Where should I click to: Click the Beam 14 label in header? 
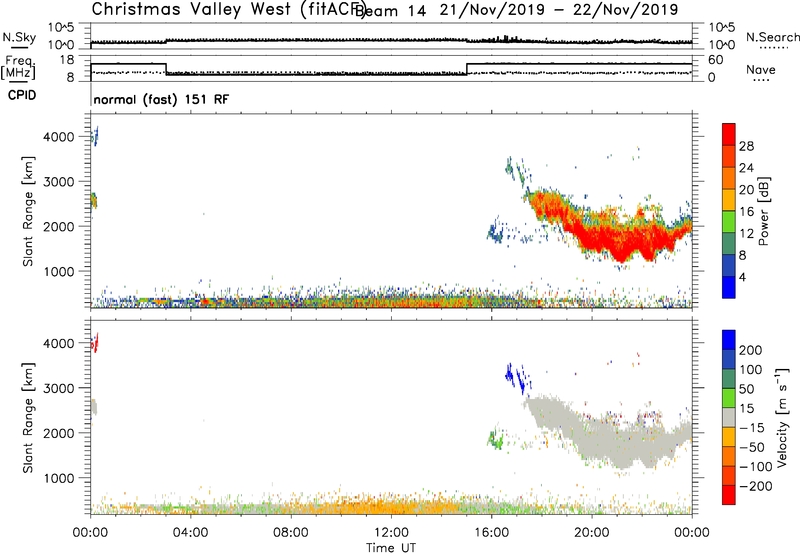390,10
